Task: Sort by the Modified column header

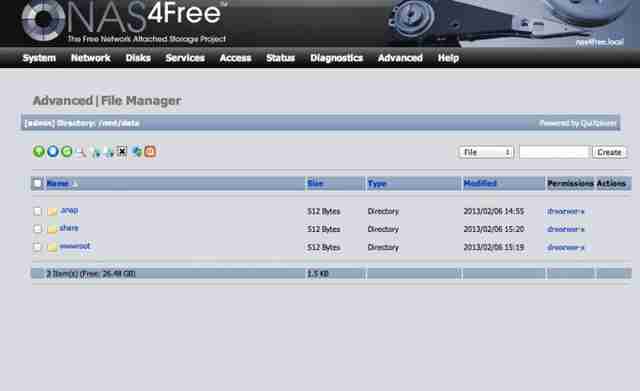Action: tap(480, 183)
